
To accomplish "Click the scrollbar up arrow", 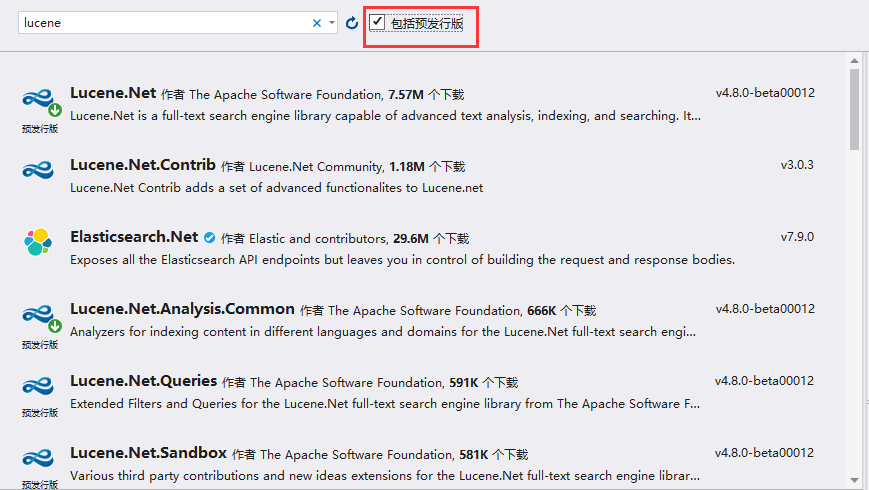I will tap(854, 60).
